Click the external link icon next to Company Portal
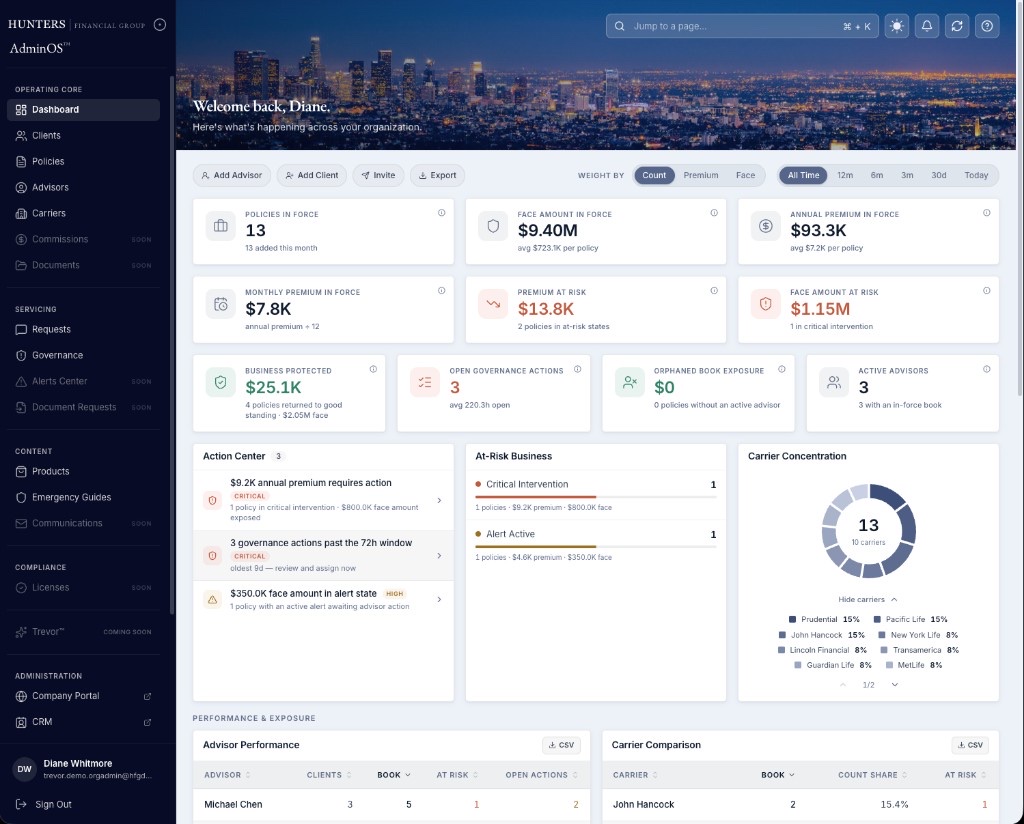The width and height of the screenshot is (1024, 824). tap(148, 697)
